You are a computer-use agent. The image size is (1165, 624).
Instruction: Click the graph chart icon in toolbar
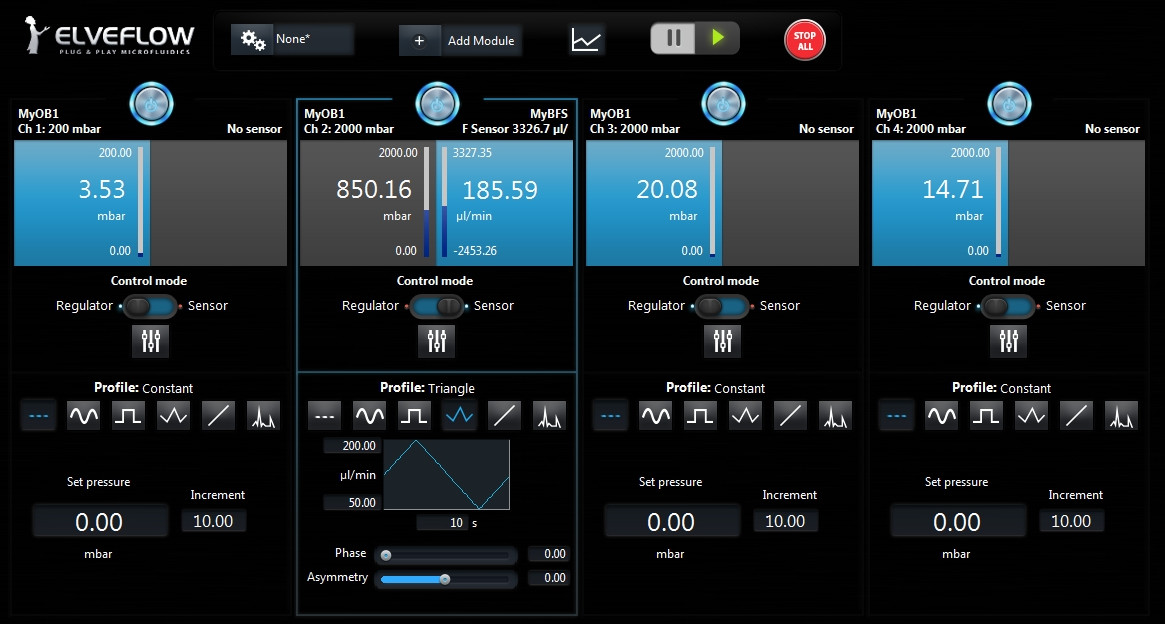[x=587, y=40]
